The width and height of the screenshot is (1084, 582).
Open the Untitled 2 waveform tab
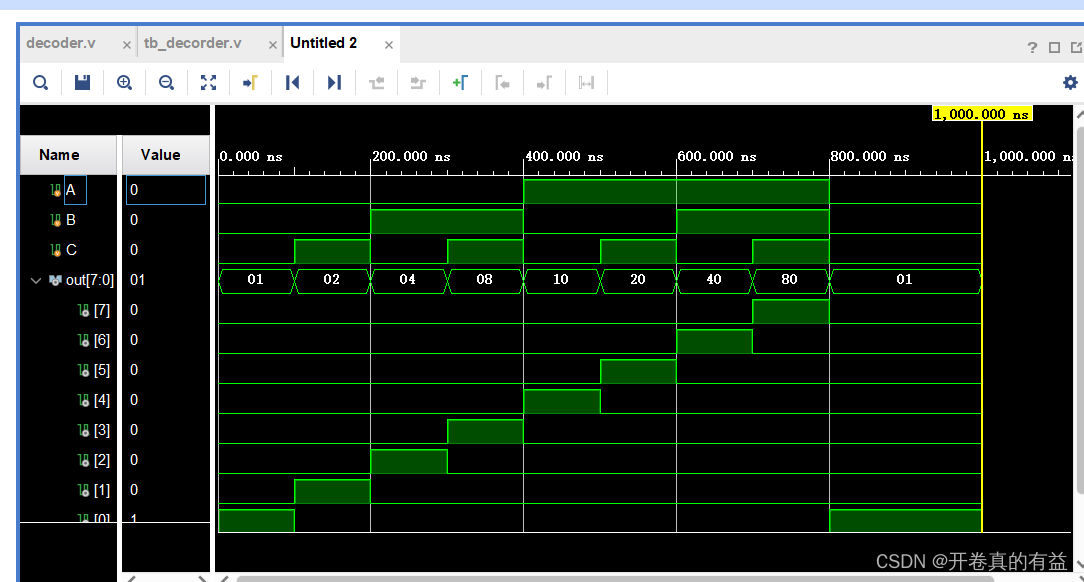pyautogui.click(x=322, y=43)
